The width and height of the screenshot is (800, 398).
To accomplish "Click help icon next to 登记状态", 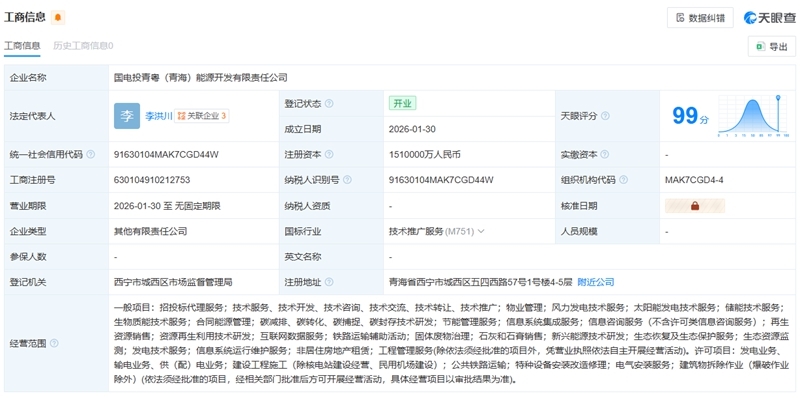I will point(329,104).
